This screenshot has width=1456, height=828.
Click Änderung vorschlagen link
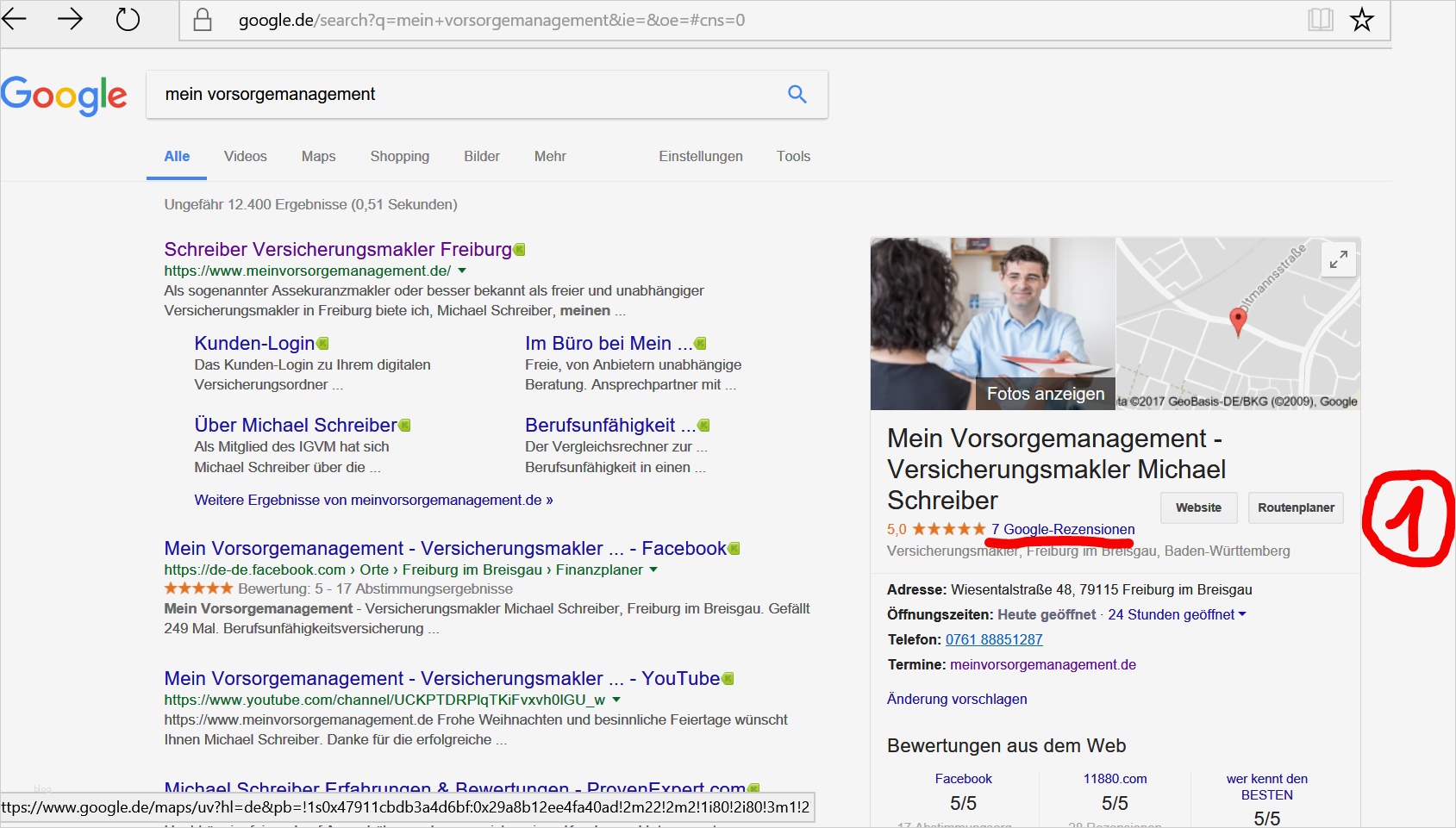click(x=957, y=699)
